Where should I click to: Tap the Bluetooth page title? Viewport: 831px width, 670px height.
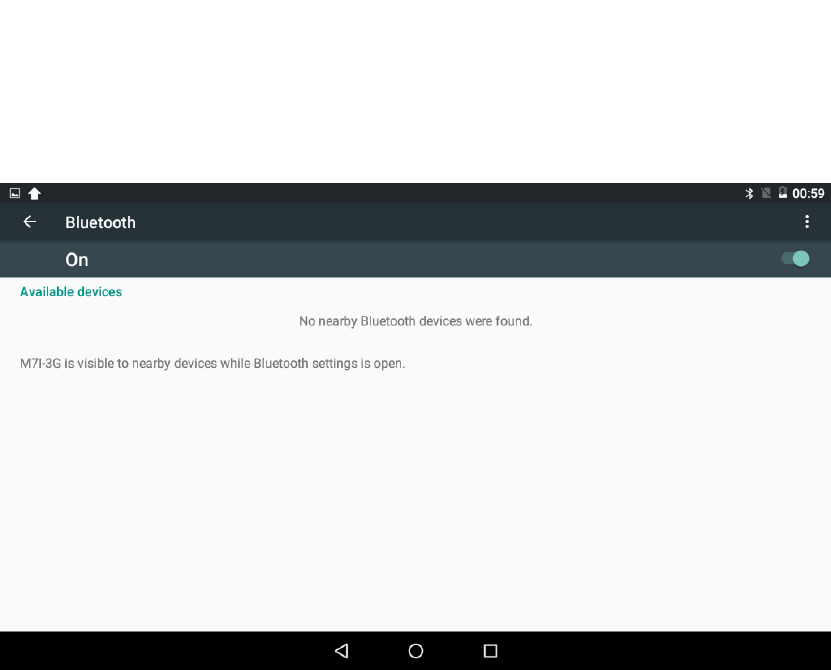[x=101, y=223]
